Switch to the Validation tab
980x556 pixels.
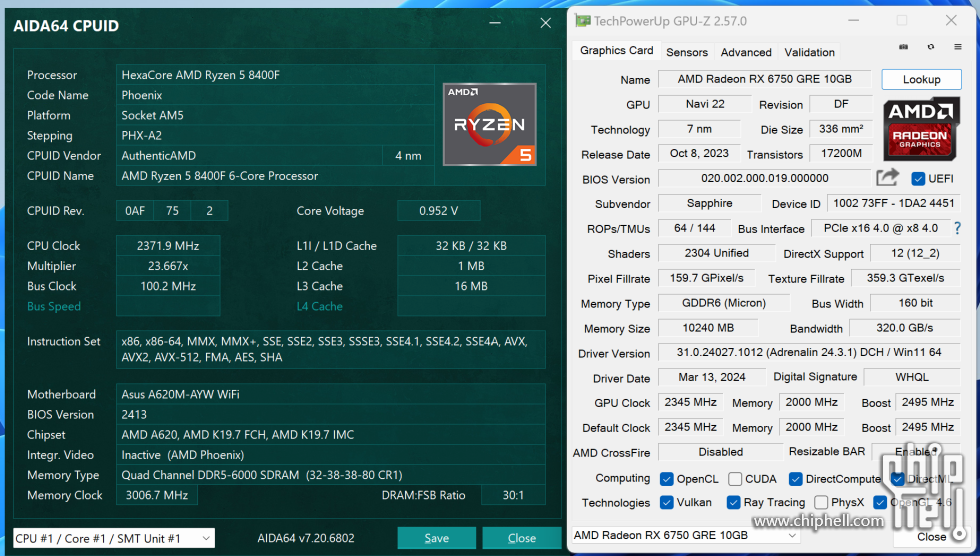coord(809,52)
